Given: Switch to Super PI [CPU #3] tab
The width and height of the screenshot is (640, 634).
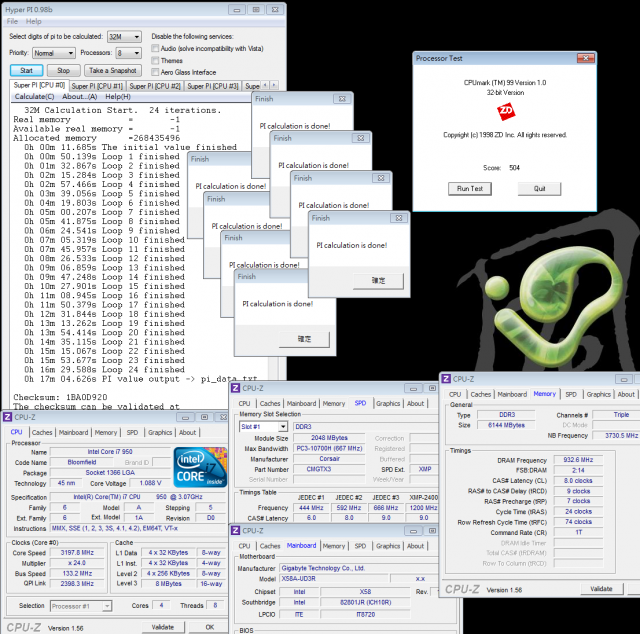Looking at the screenshot, I should (213, 86).
